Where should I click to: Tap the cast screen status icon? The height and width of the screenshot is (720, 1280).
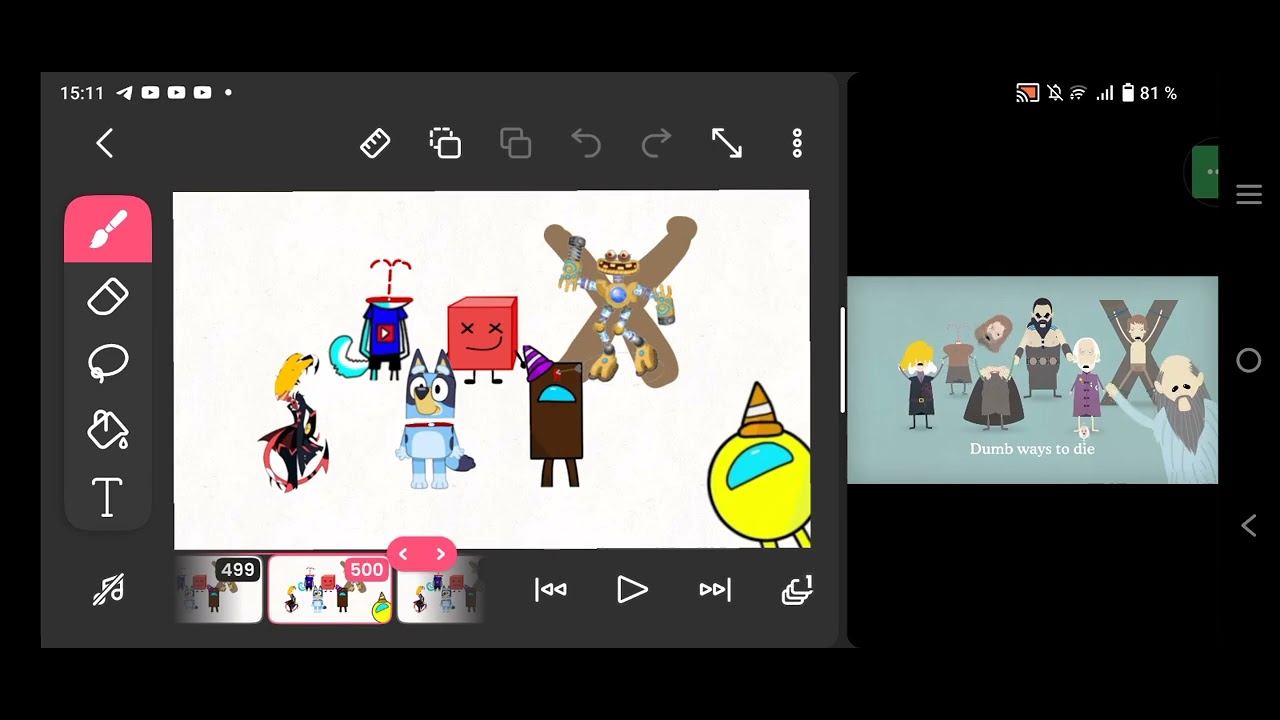click(1027, 93)
